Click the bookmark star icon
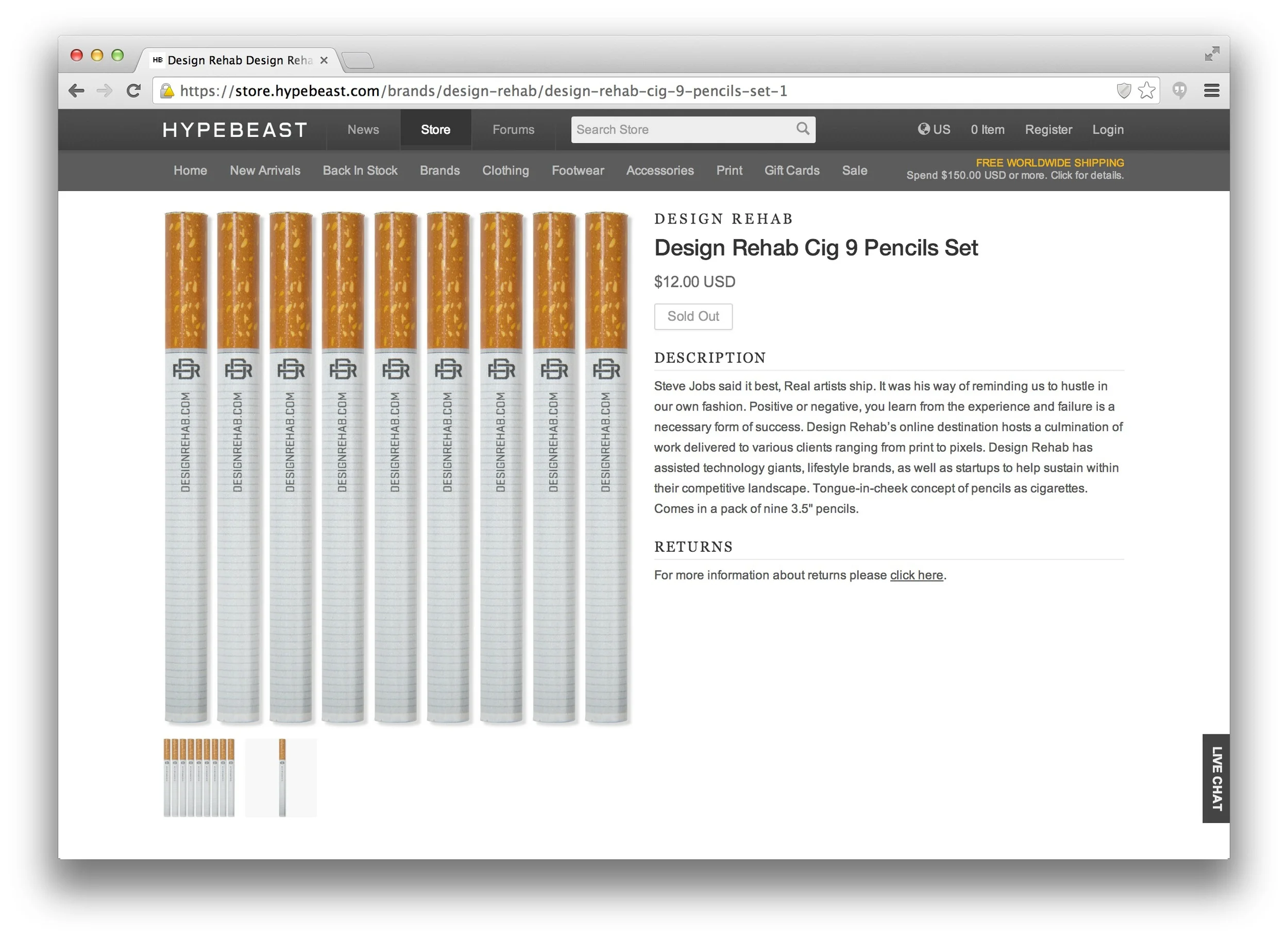The image size is (1288, 940). tap(1146, 91)
